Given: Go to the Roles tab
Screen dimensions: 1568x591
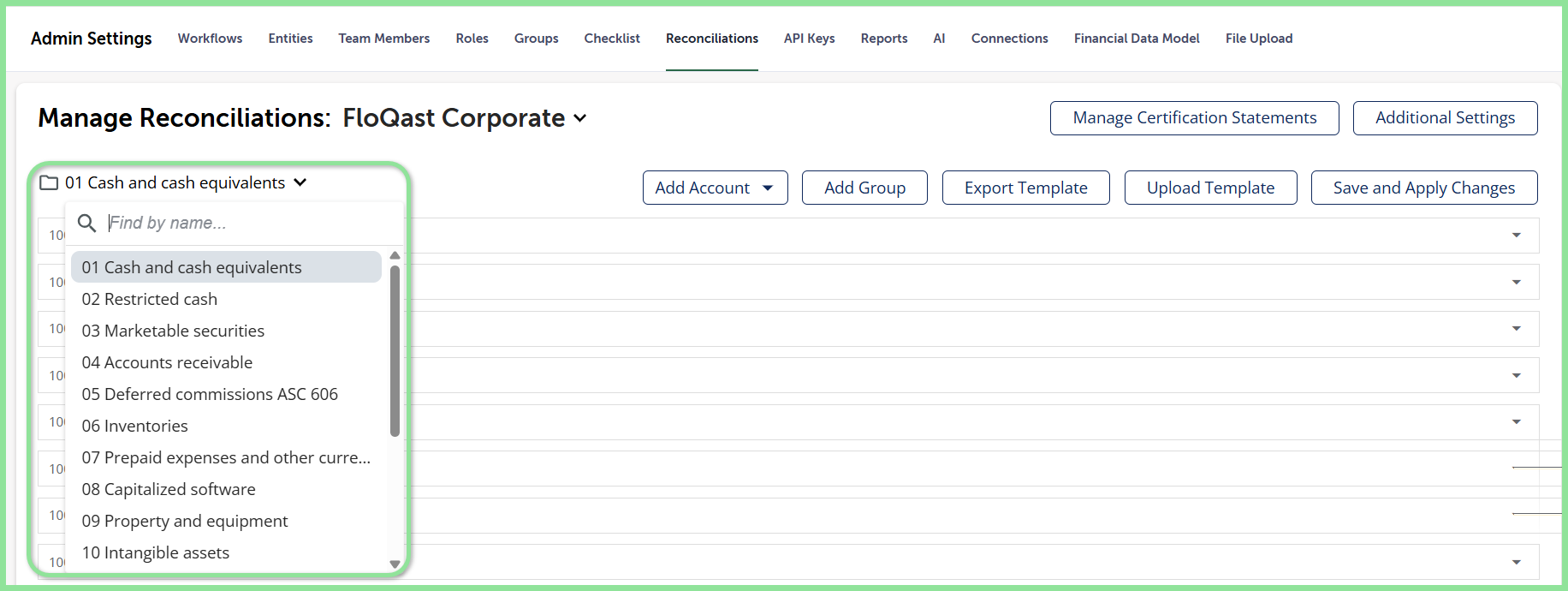Looking at the screenshot, I should 472,39.
